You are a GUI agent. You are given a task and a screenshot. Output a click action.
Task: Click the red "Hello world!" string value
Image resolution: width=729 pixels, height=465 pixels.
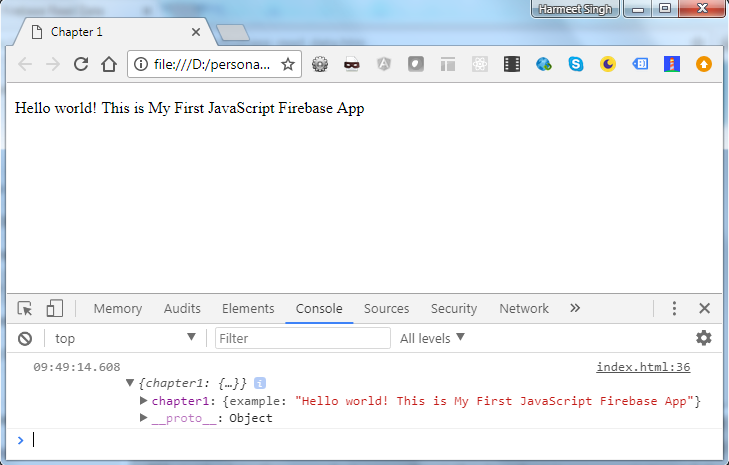495,401
